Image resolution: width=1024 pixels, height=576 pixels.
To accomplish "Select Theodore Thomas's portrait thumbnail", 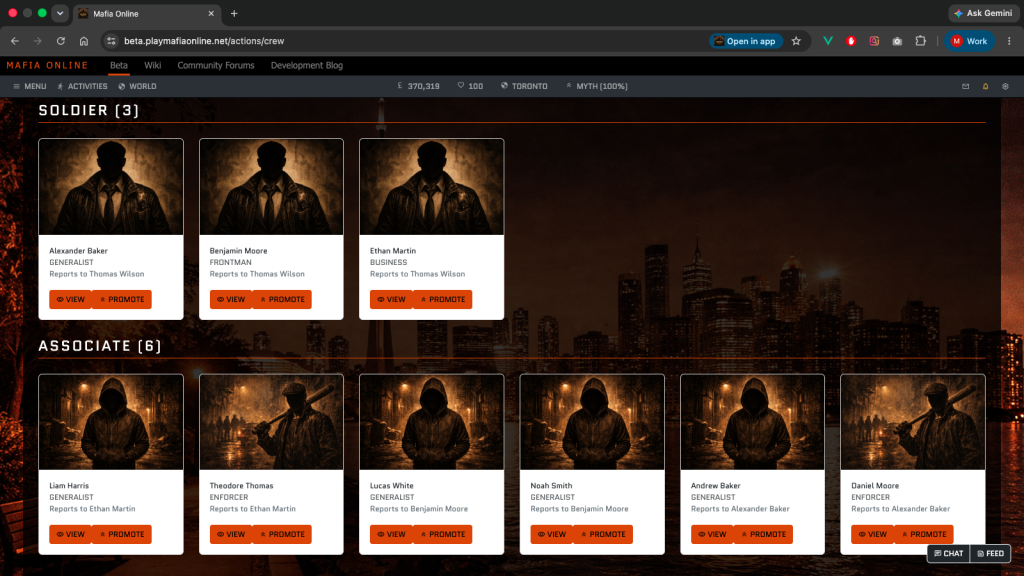I will [271, 422].
